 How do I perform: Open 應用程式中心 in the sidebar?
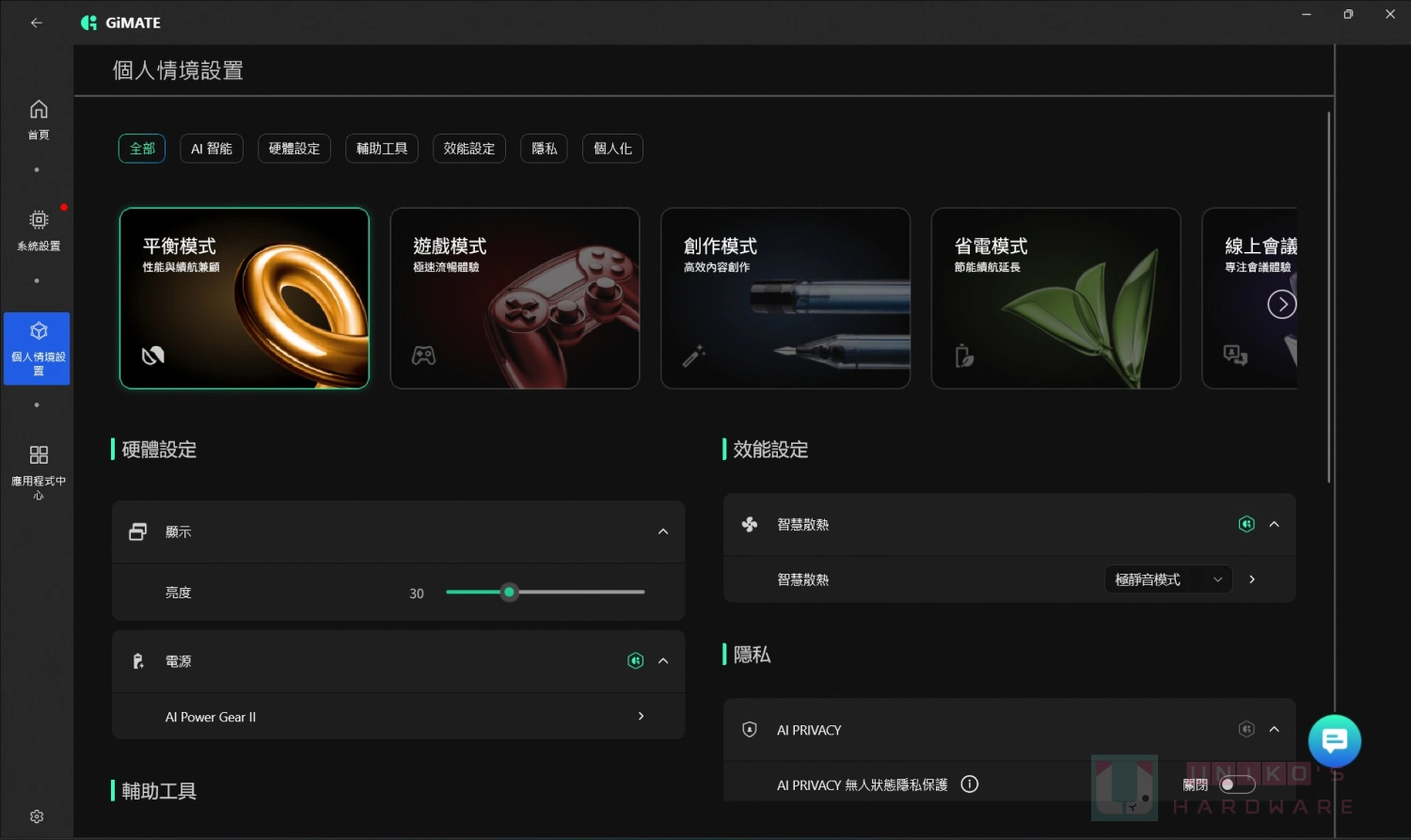coord(39,472)
